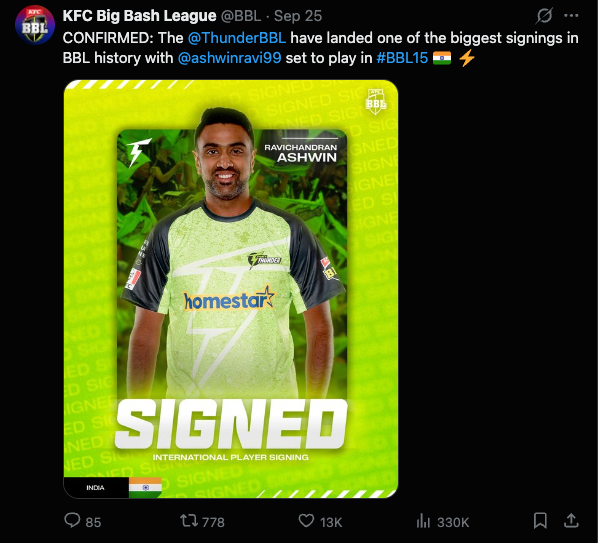Open the Ashwin signed poster image
Image resolution: width=598 pixels, height=543 pixels.
pos(231,289)
